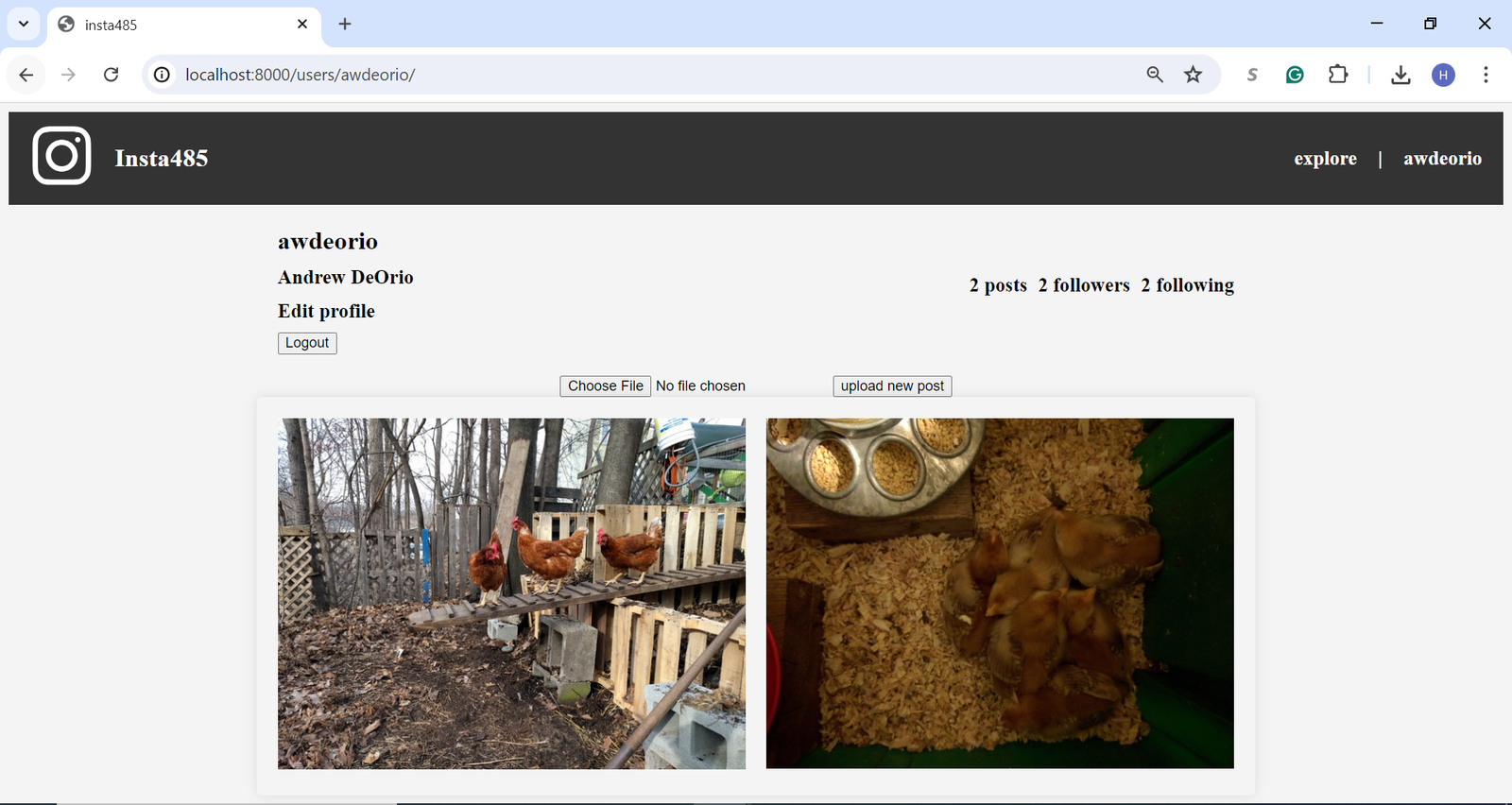The height and width of the screenshot is (805, 1512).
Task: Open the Edit profile link
Action: pos(326,311)
